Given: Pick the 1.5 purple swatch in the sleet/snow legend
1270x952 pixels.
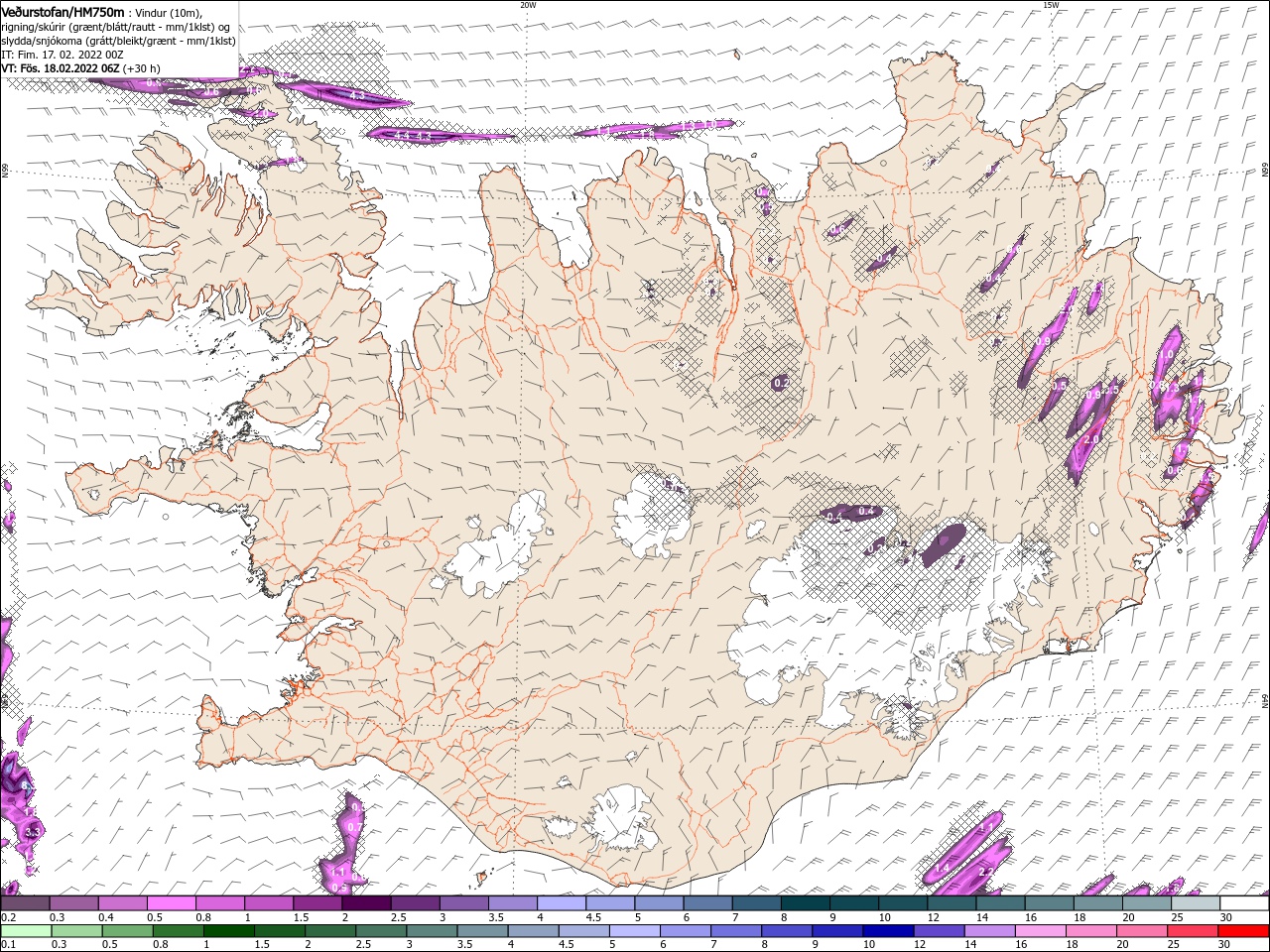Looking at the screenshot, I should click(317, 903).
